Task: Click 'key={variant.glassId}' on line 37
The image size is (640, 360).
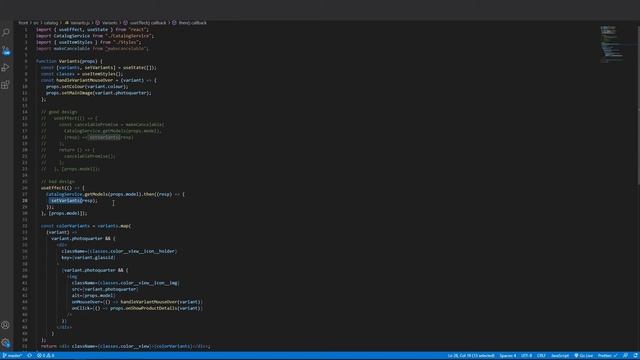Action: point(89,258)
